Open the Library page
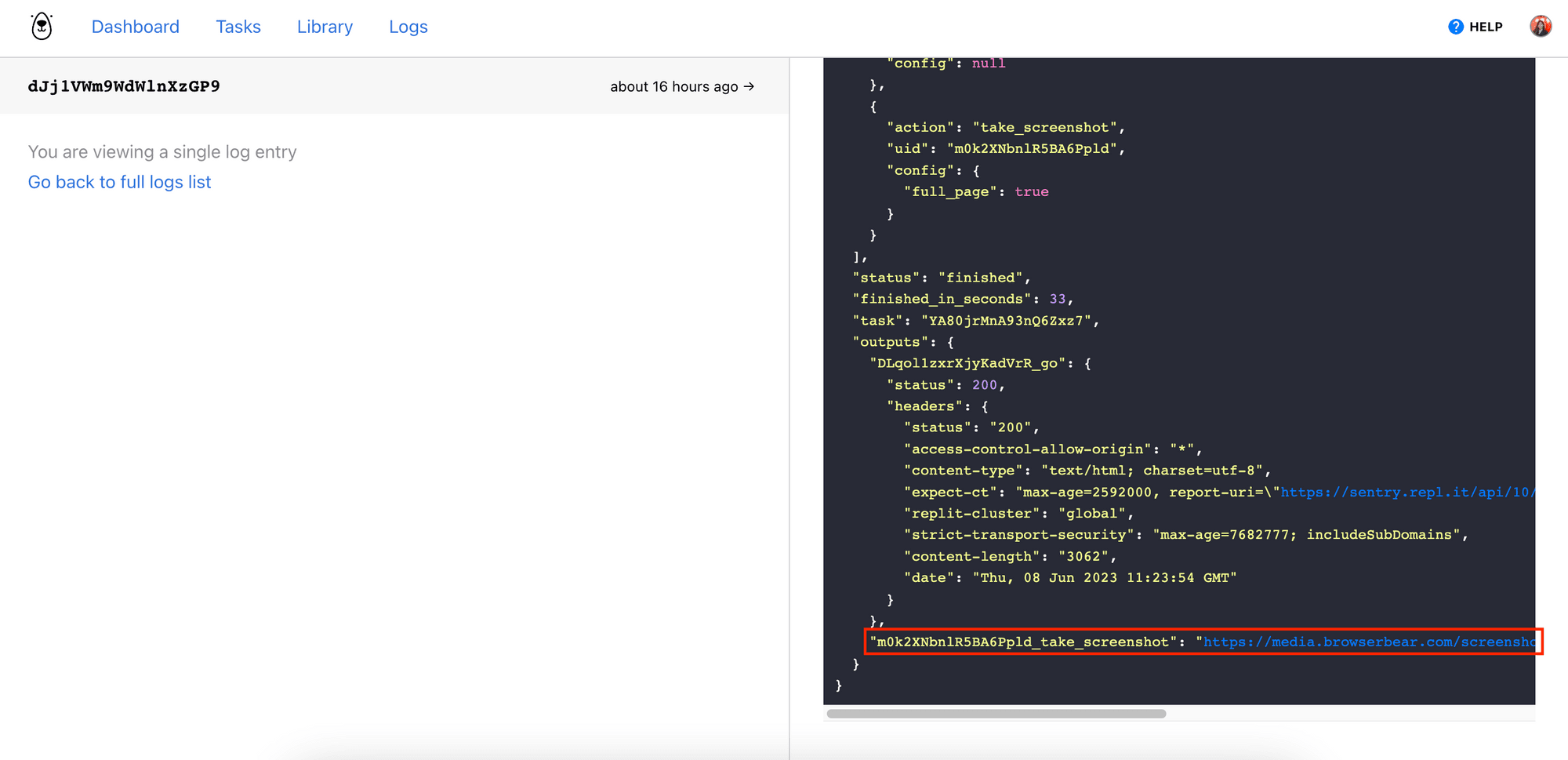This screenshot has width=1568, height=760. pyautogui.click(x=325, y=26)
